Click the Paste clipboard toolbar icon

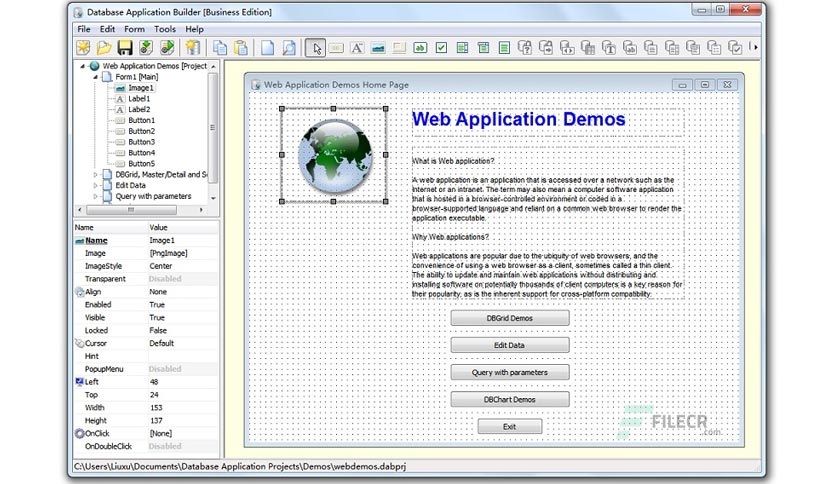tap(241, 48)
